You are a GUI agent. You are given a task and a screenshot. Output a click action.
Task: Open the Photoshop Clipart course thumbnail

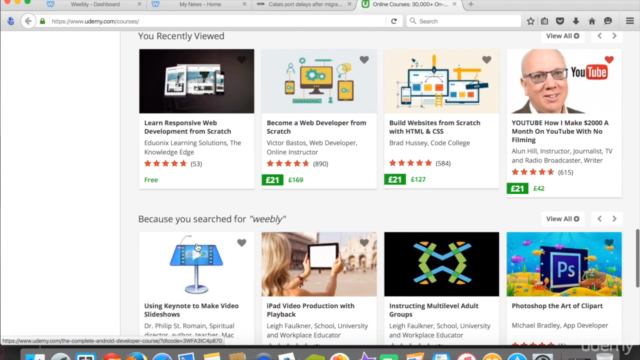tap(564, 264)
